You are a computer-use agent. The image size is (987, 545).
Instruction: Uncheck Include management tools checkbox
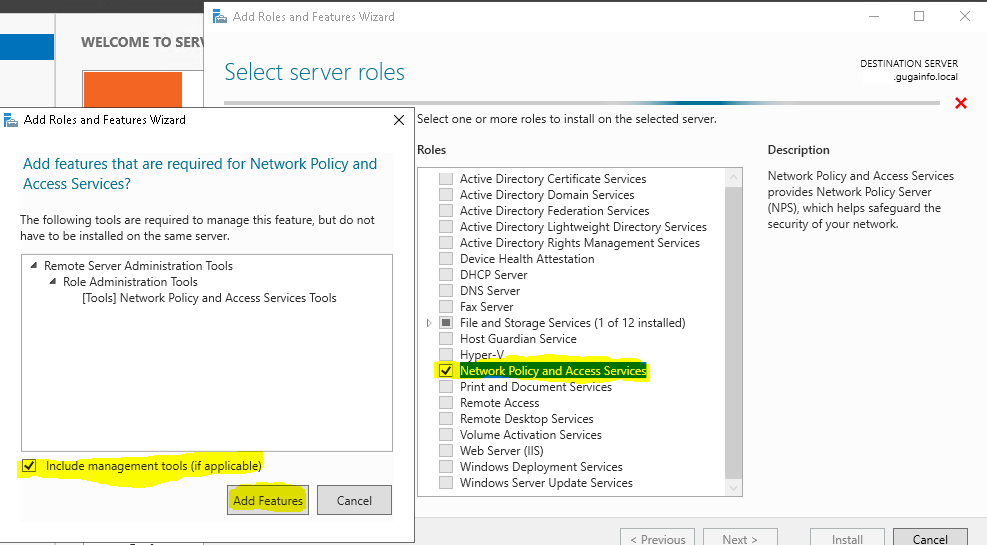point(29,466)
